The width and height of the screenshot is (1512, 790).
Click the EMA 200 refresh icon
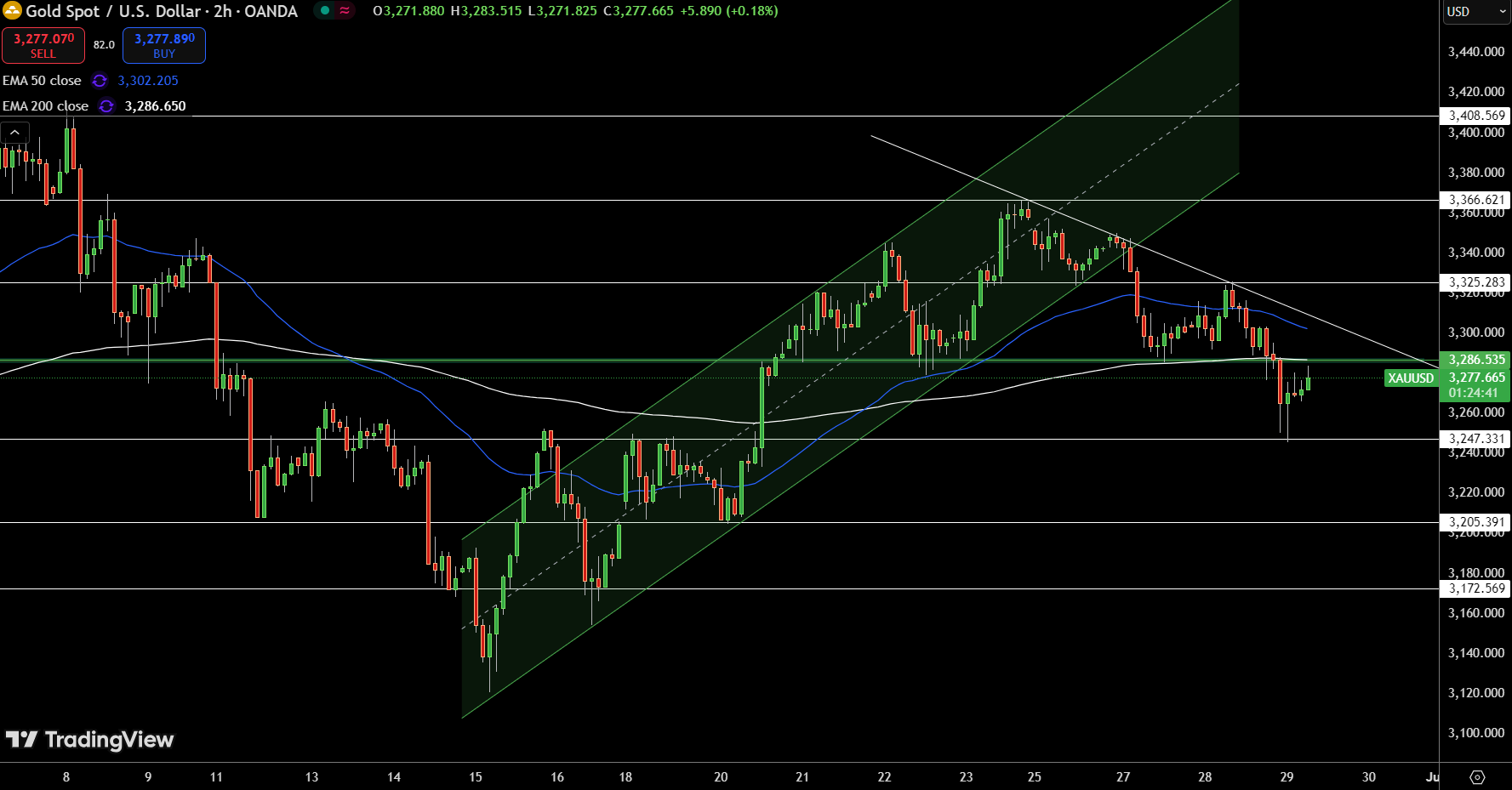click(106, 106)
